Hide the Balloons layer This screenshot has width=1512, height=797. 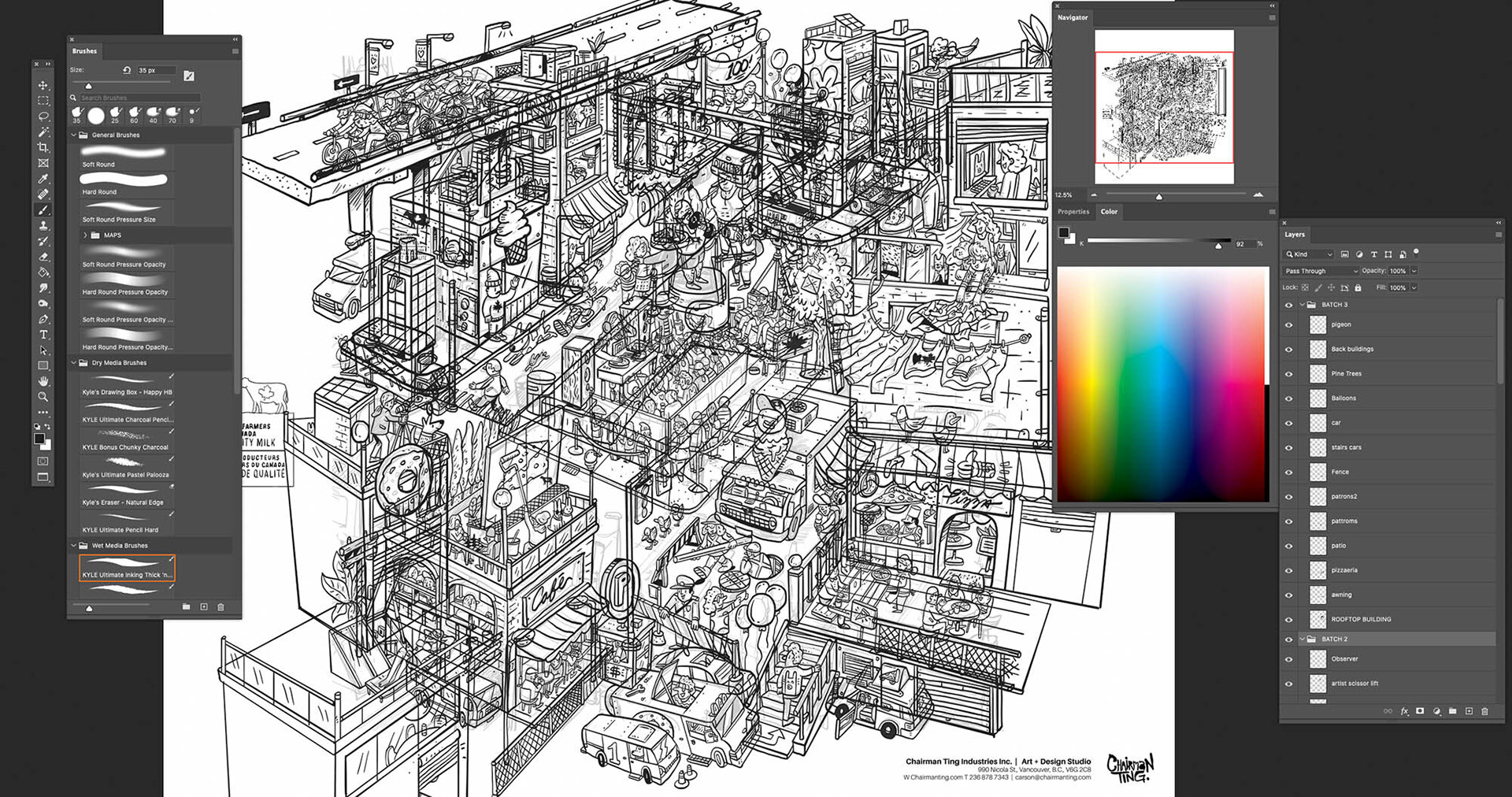[1289, 398]
